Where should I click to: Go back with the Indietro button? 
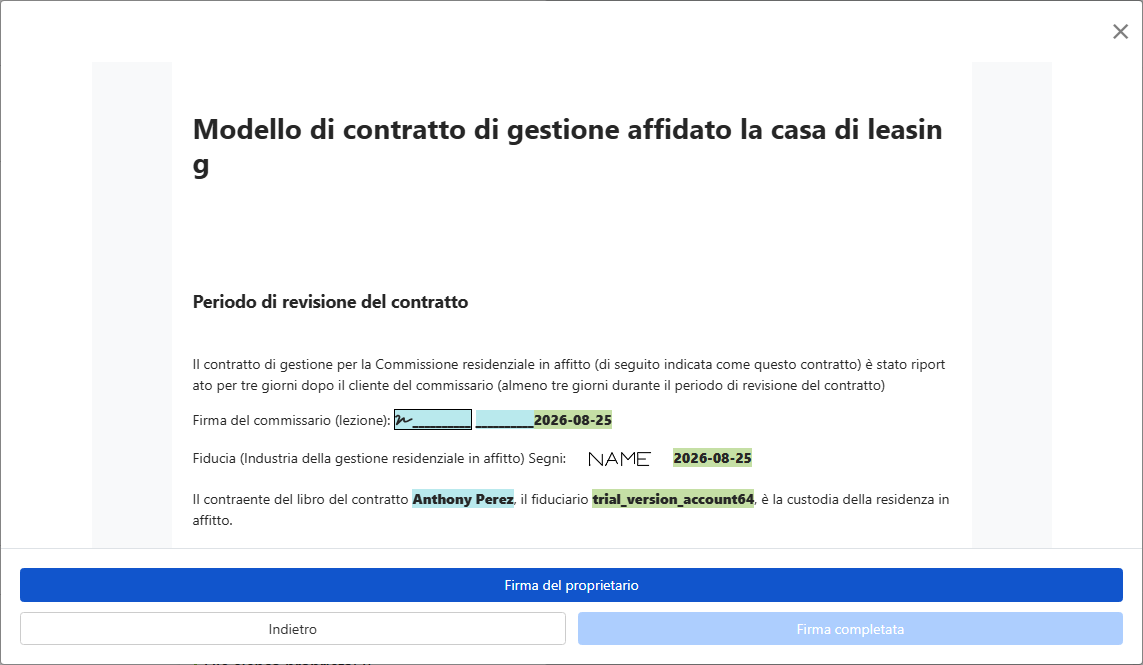[x=292, y=629]
